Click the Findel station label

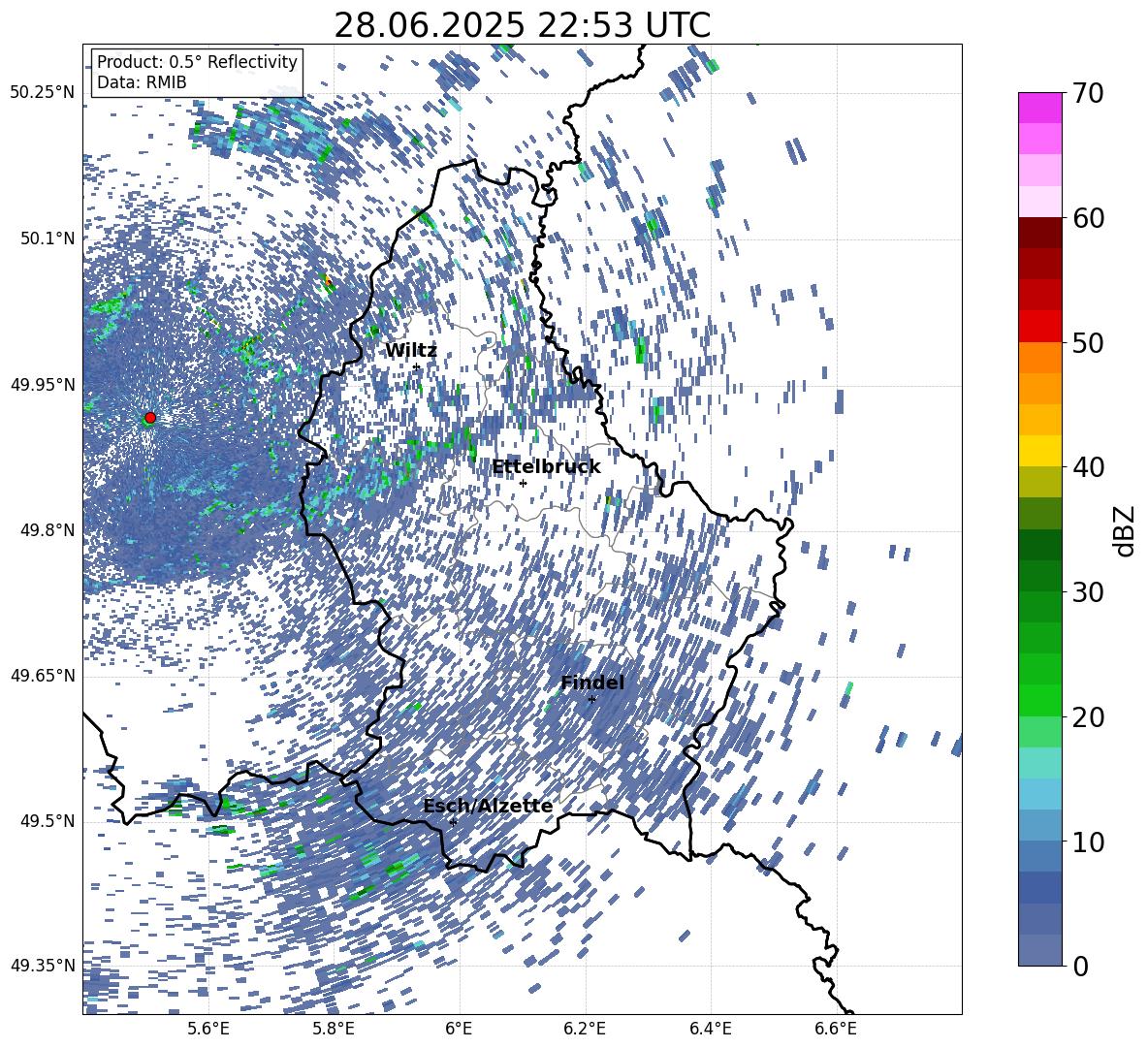click(x=592, y=683)
